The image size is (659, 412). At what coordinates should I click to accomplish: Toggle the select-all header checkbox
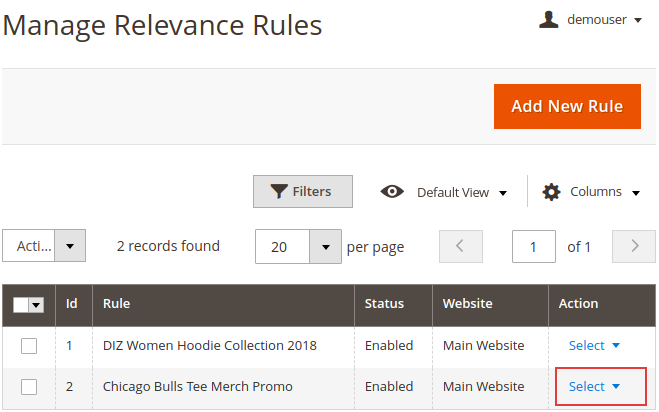[22, 304]
